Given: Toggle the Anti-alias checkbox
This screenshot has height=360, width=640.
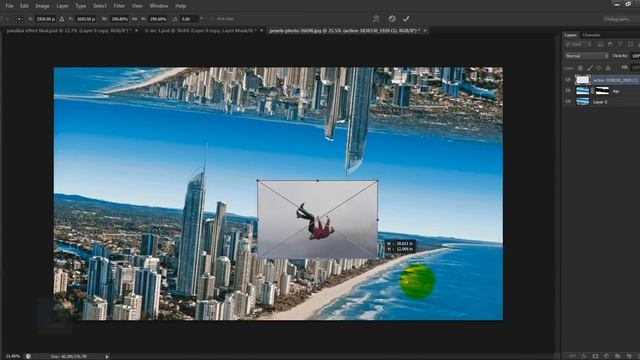Looking at the screenshot, I should tap(212, 19).
